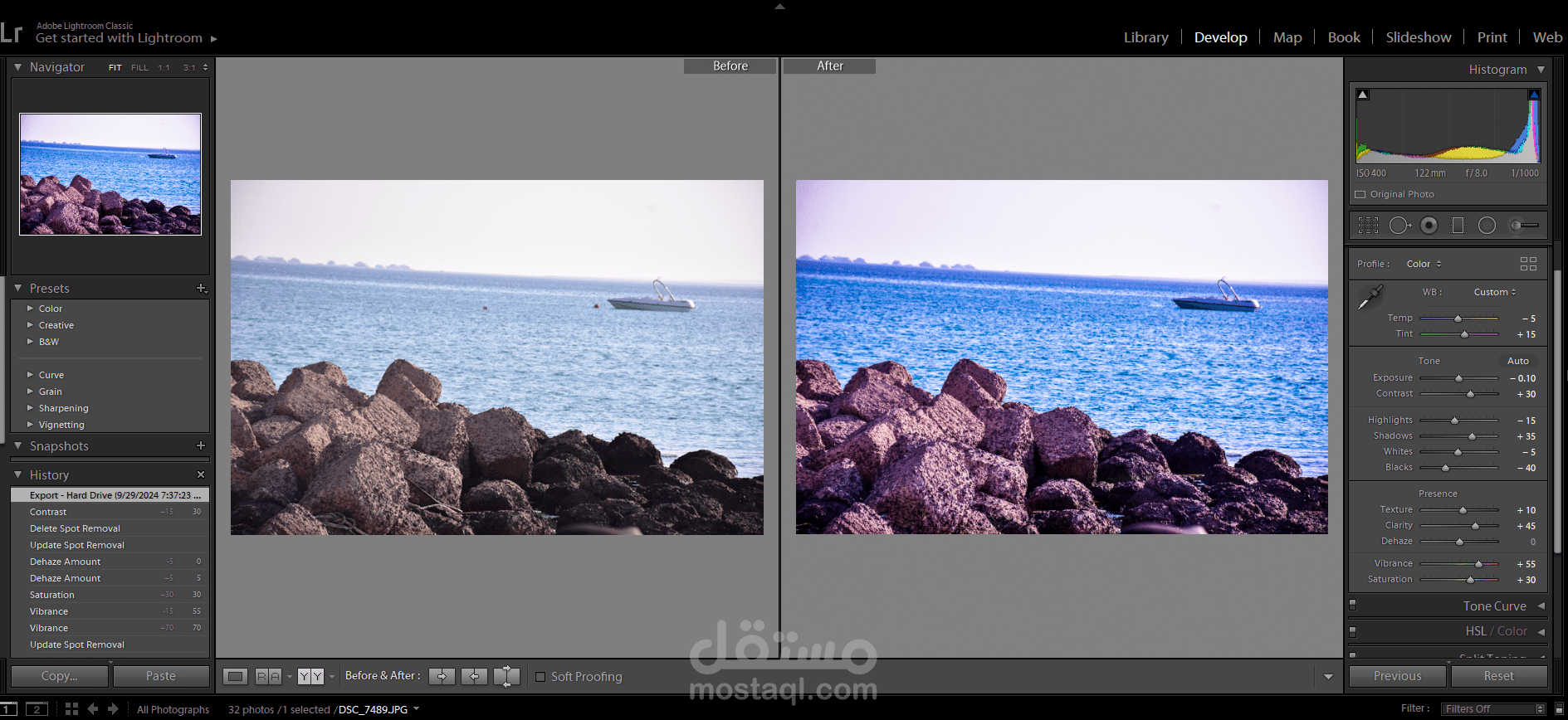This screenshot has width=1568, height=720.
Task: Switch to Loupe view icon
Action: pos(236,676)
